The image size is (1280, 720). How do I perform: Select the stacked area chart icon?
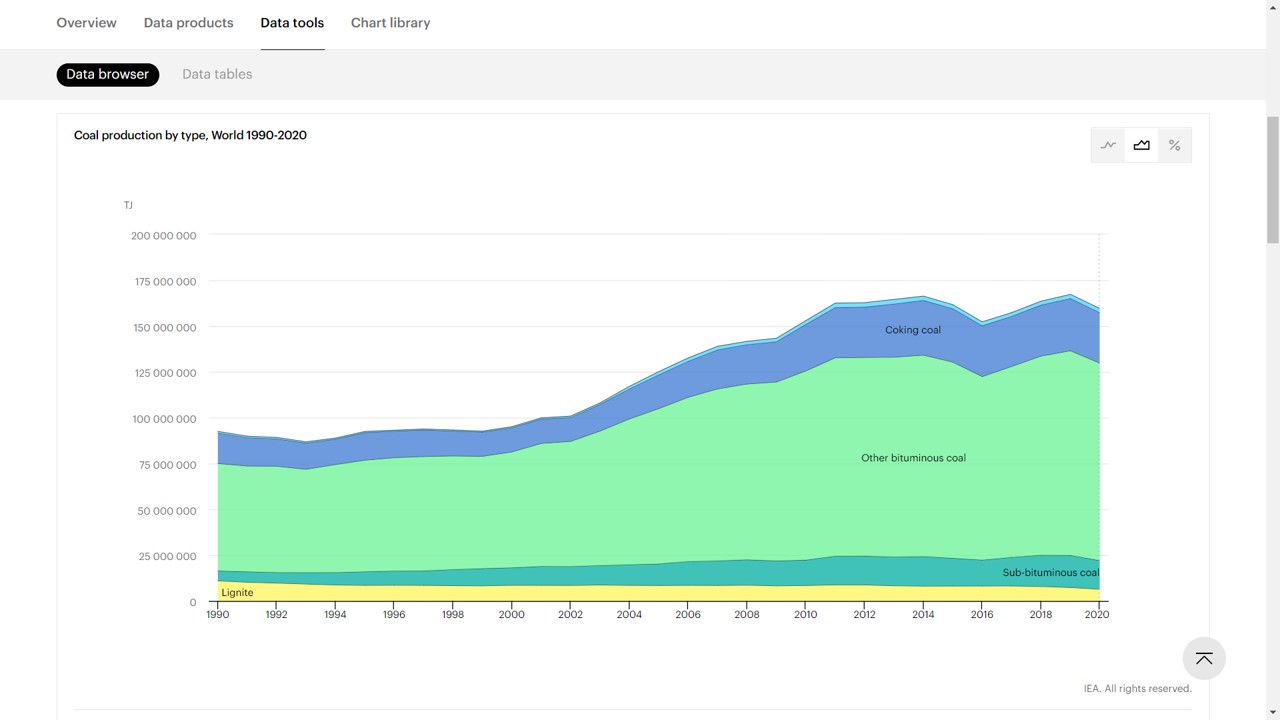pyautogui.click(x=1141, y=145)
